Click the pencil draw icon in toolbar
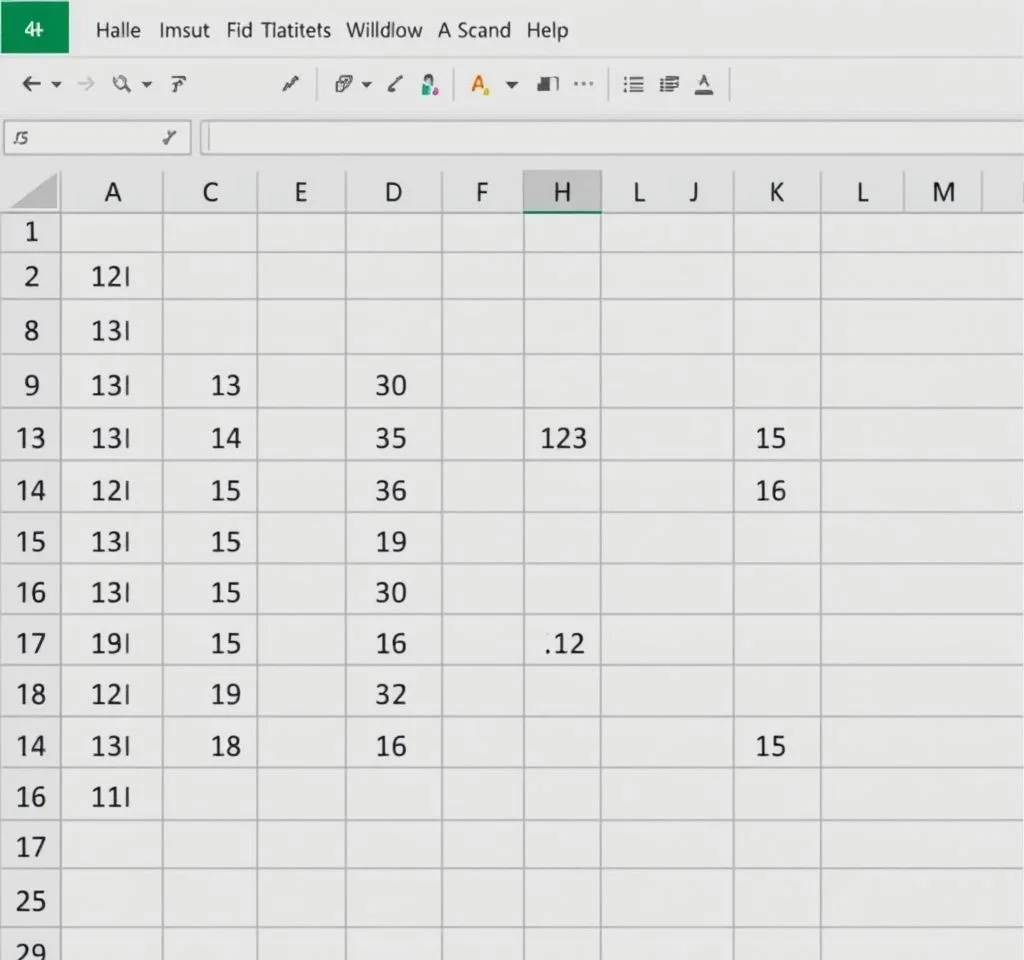The image size is (1024, 960). 291,85
